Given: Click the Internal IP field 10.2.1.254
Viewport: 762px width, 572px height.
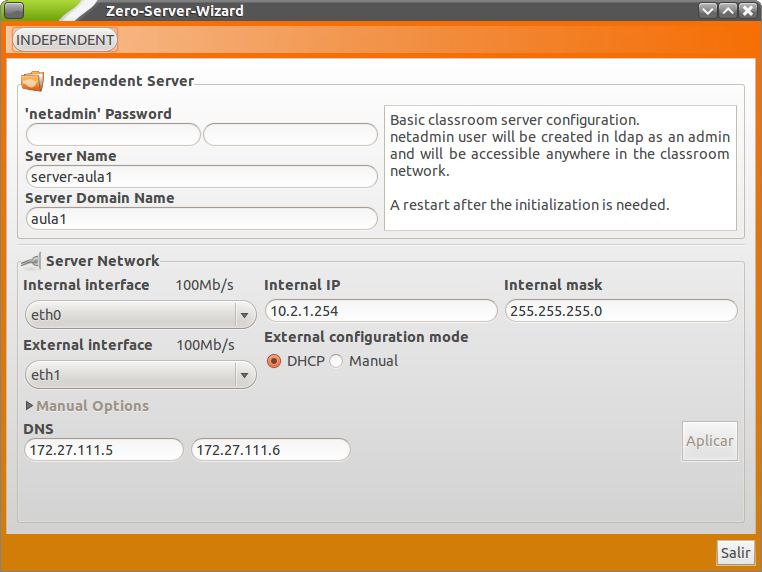Looking at the screenshot, I should coord(381,311).
